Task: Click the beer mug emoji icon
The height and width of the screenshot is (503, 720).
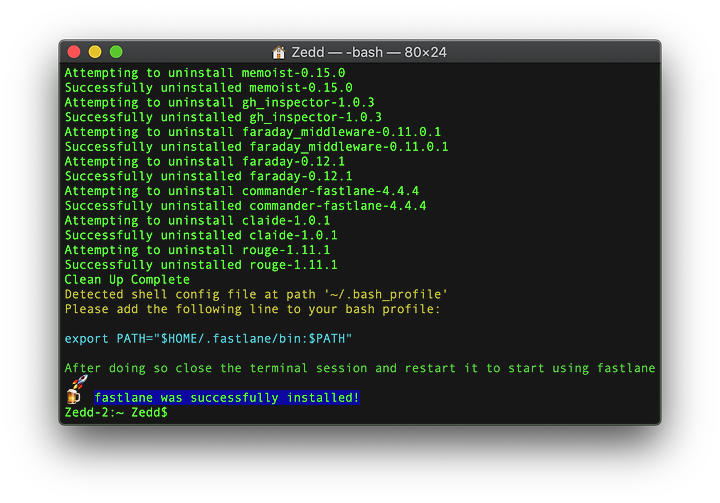Action: pos(73,396)
